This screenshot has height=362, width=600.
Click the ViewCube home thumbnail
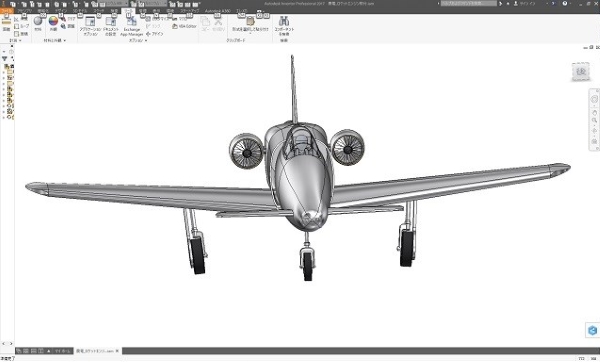point(581,72)
